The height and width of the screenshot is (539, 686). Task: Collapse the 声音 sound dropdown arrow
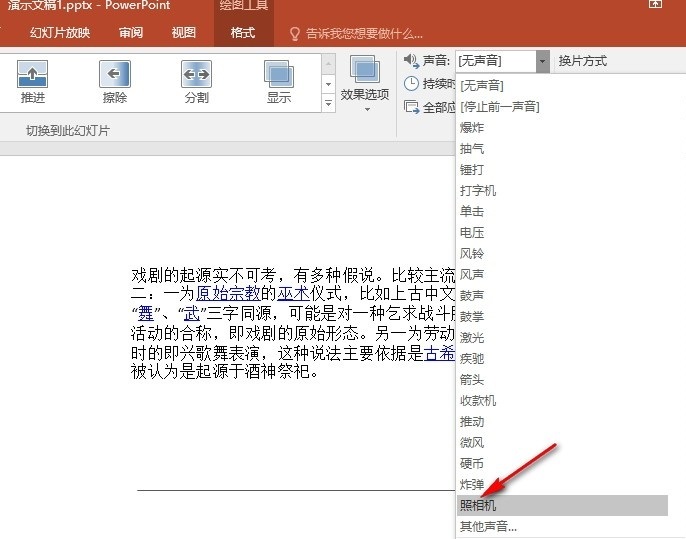[542, 61]
